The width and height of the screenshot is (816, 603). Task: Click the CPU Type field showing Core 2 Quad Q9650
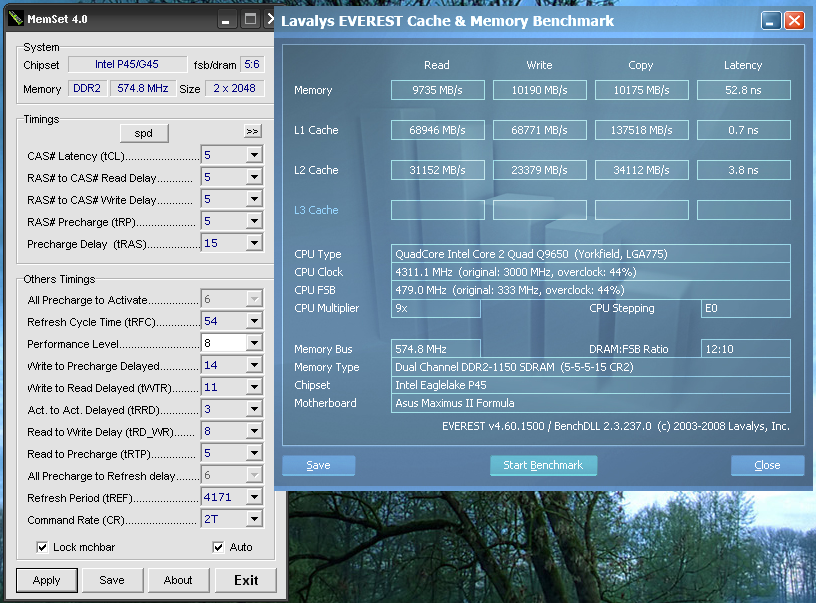pyautogui.click(x=591, y=254)
